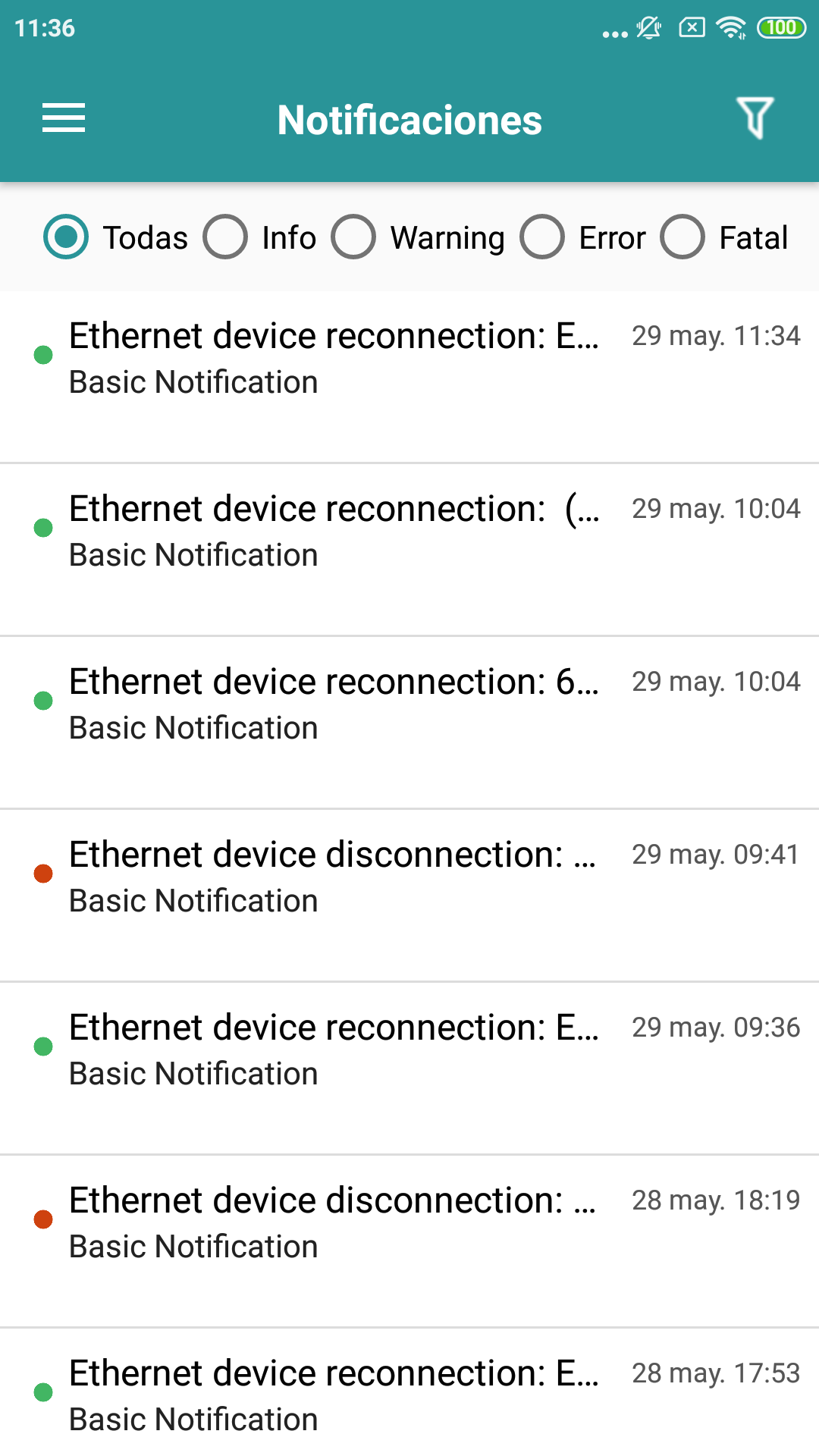Click green dot of 11:34 notification
This screenshot has height=1456, width=819.
(43, 354)
